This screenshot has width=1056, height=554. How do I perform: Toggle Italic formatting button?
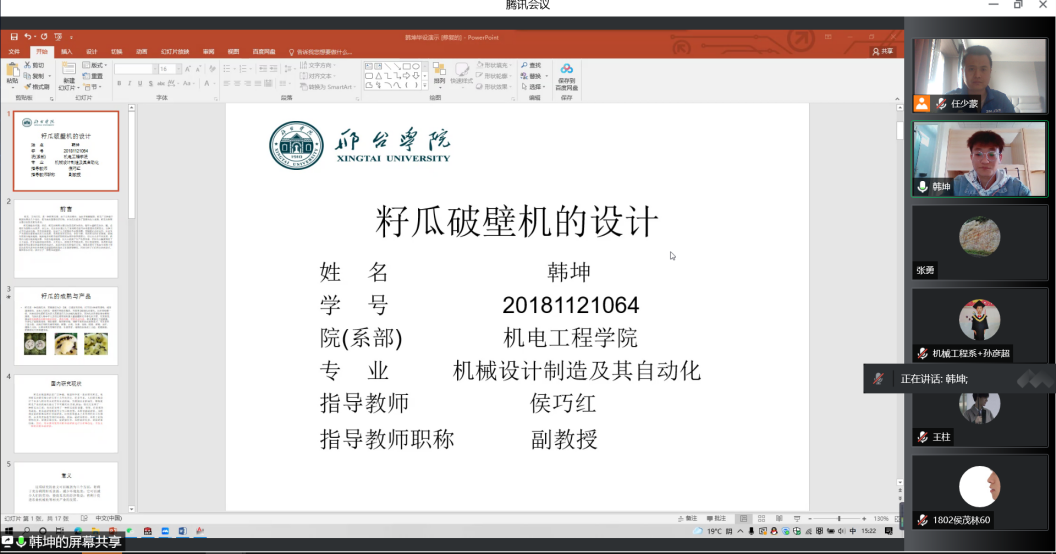[x=129, y=83]
